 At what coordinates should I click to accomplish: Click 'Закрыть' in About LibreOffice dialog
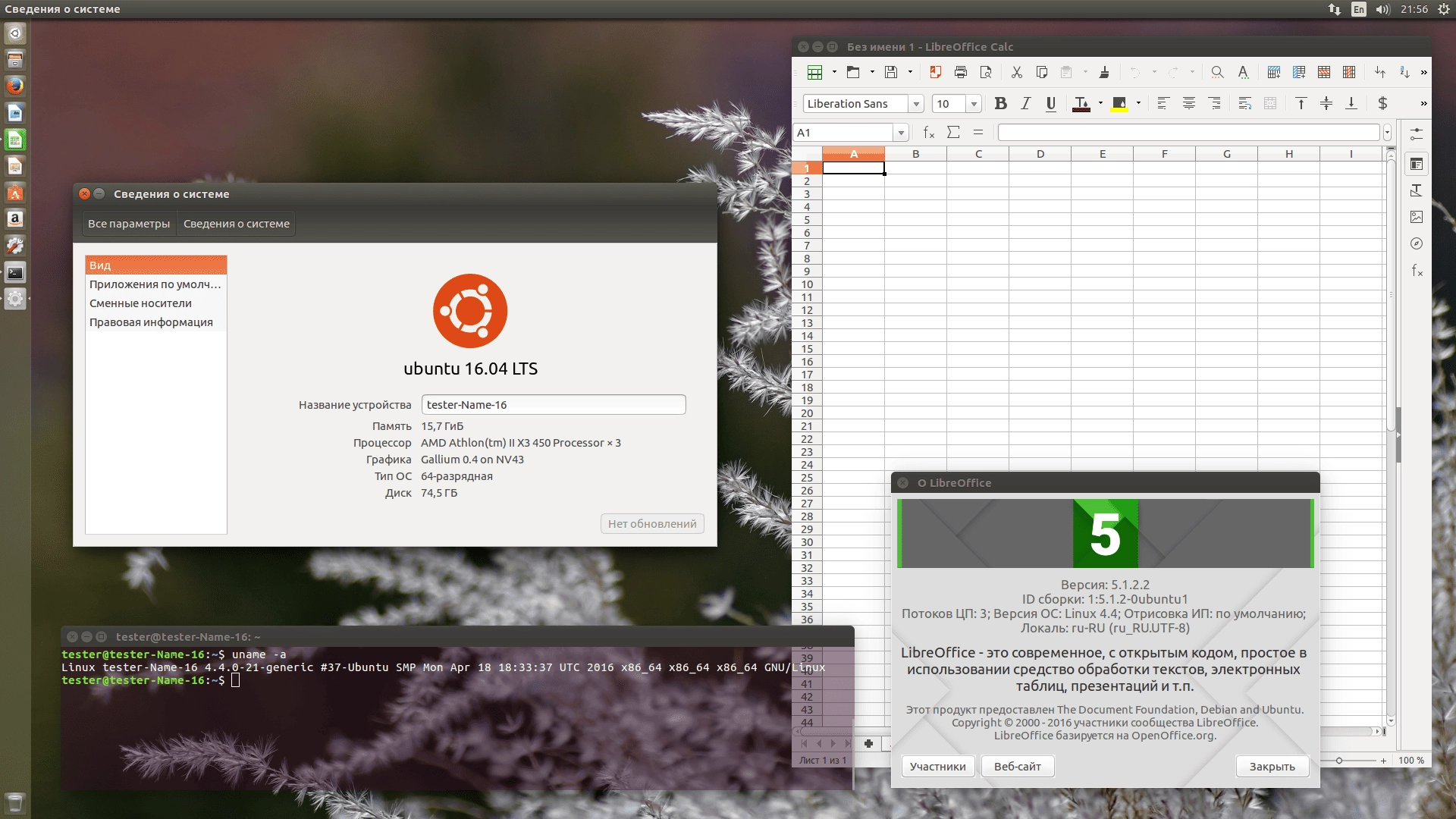coord(1272,767)
